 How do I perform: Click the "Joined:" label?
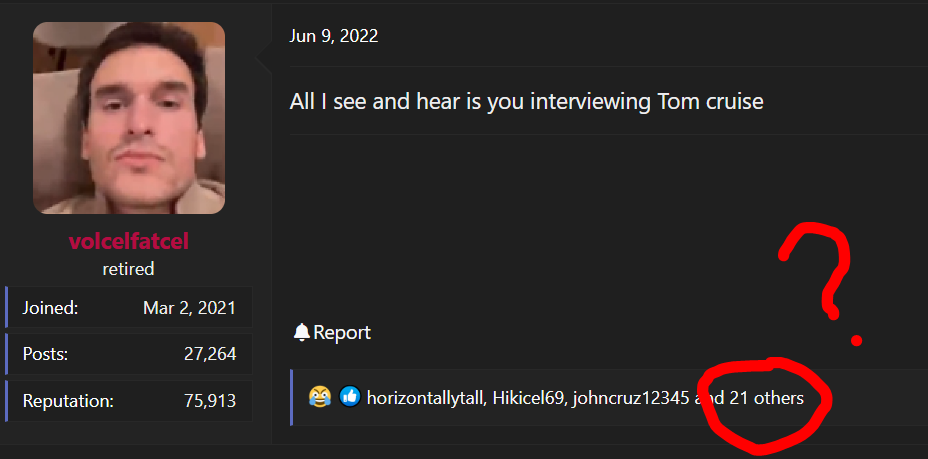pyautogui.click(x=50, y=307)
